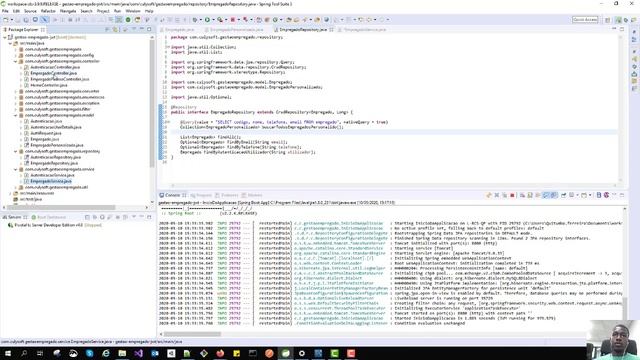This screenshot has height=360, width=640.
Task: Select the Console tab
Action: (x=172, y=195)
